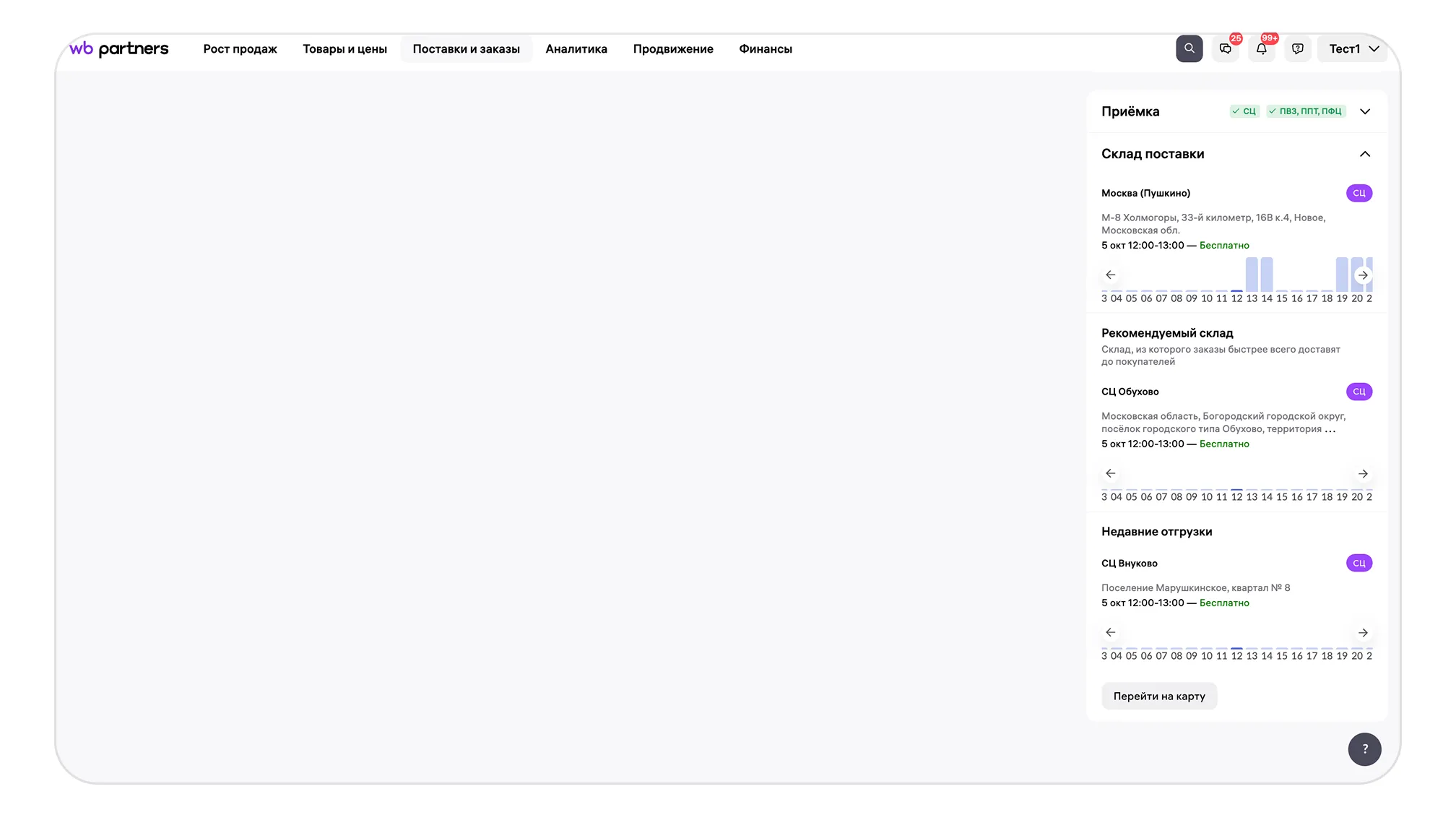Click previous arrow in Москва (Пушкино) timeline
This screenshot has height=815, width=1456.
point(1111,275)
